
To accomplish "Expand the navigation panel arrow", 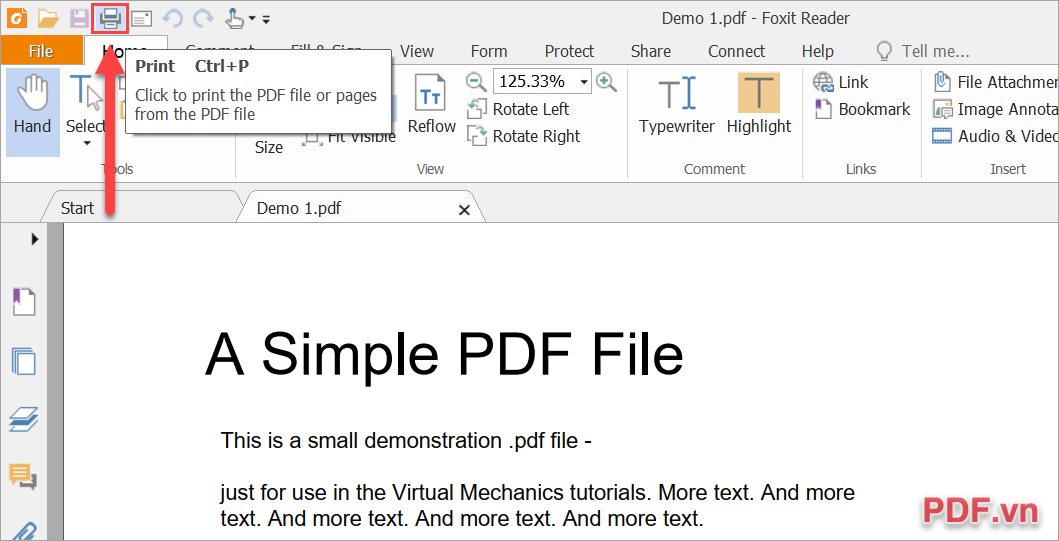I will click(x=34, y=239).
